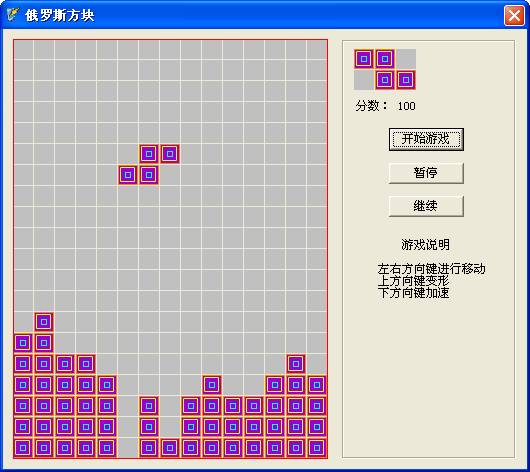Click top-left block of next-piece preview
Viewport: 530px width, 472px height.
(364, 59)
